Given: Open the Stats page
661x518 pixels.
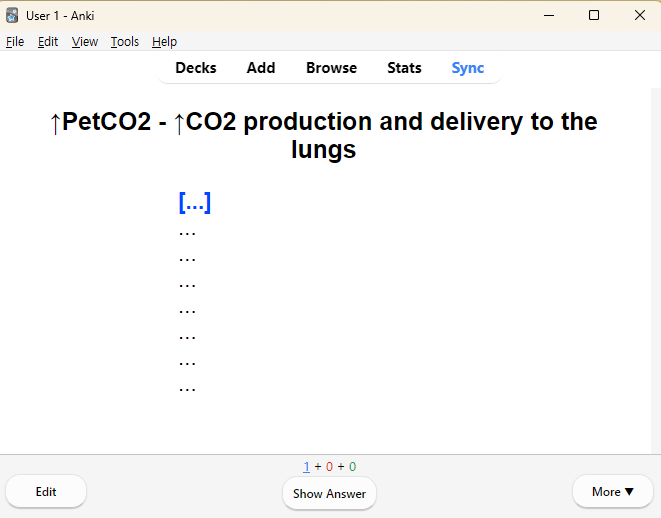Looking at the screenshot, I should pos(404,68).
